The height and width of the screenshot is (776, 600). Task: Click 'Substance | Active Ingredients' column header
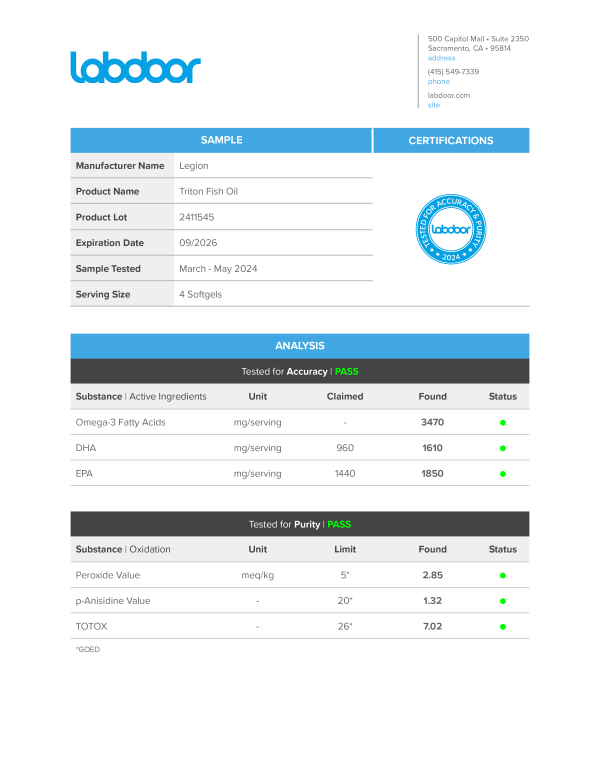click(x=141, y=396)
